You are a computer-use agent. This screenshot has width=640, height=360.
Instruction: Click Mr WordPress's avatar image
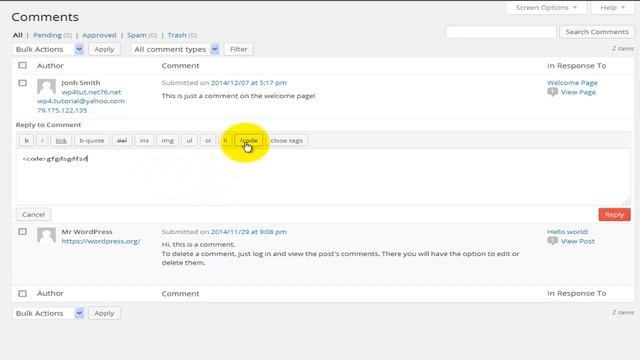[x=46, y=236]
